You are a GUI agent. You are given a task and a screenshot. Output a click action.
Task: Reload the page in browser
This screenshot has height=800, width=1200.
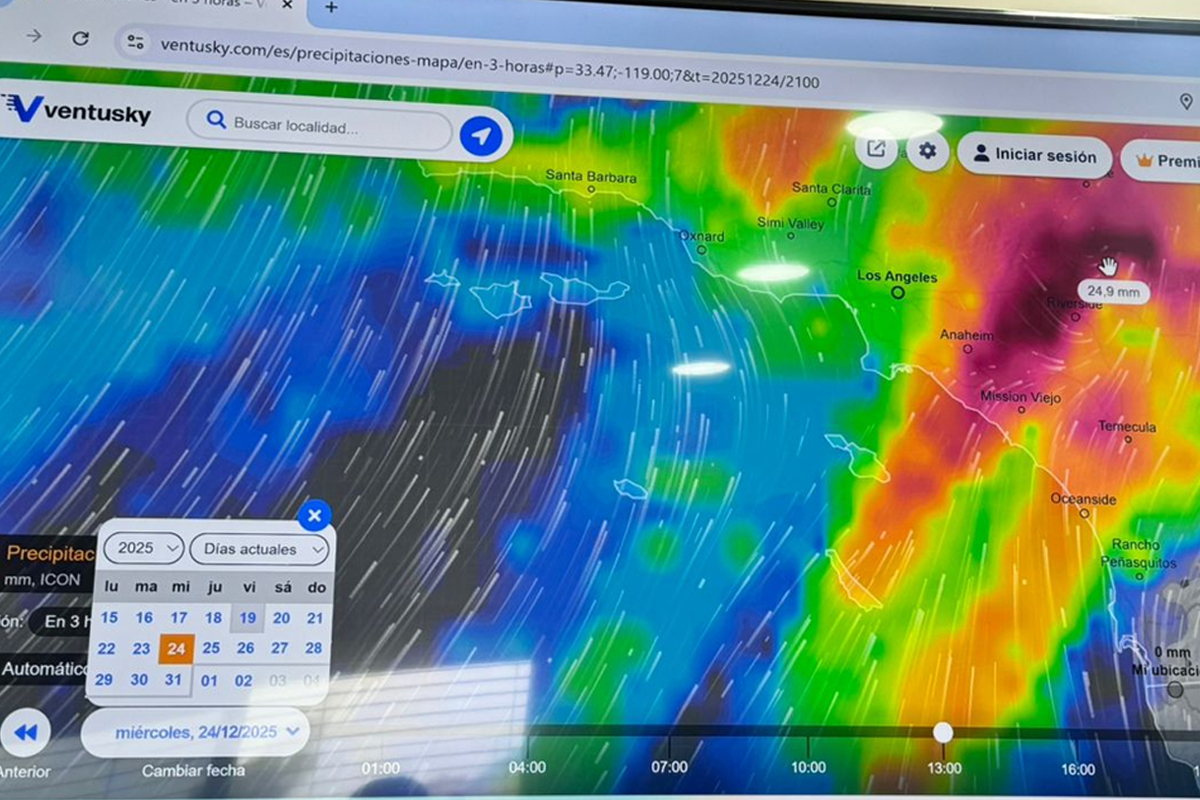coord(81,38)
